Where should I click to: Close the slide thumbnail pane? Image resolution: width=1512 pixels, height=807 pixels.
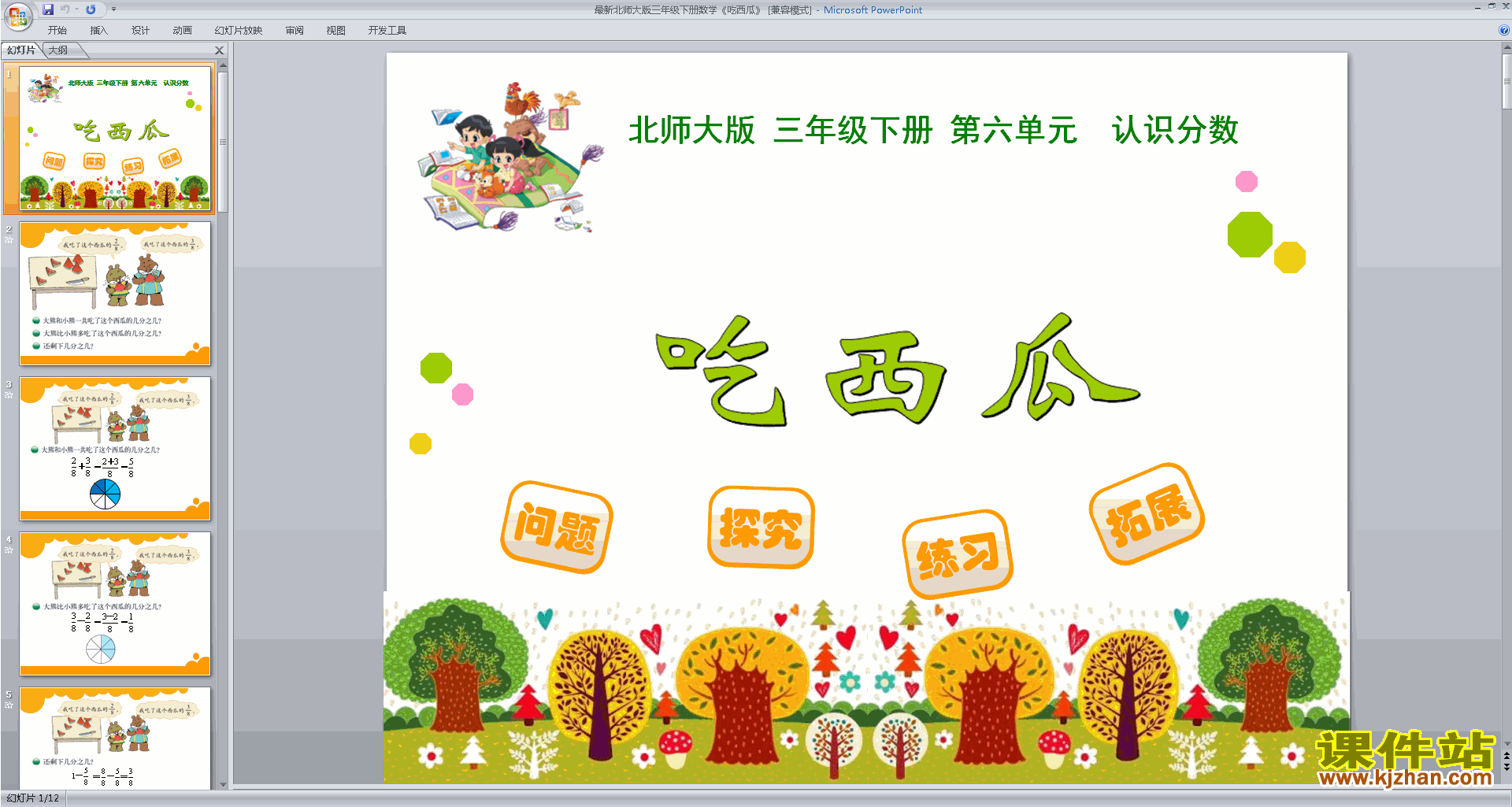pyautogui.click(x=220, y=50)
